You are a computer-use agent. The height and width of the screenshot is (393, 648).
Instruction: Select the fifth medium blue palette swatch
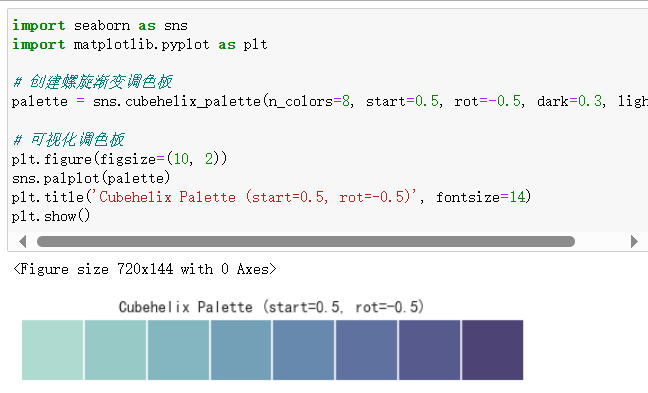[x=304, y=350]
